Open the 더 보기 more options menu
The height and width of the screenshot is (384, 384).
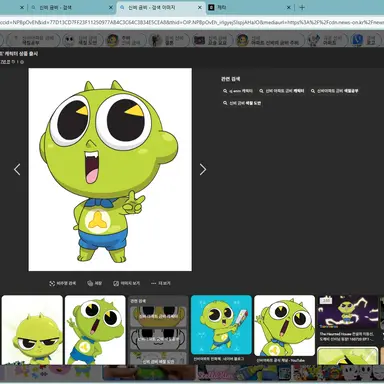point(161,283)
